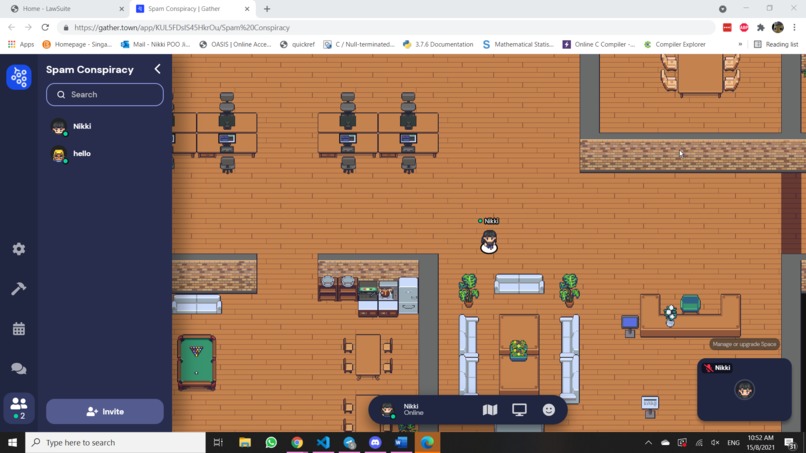
Task: Open Microsoft Edge from taskbar
Action: click(428, 442)
